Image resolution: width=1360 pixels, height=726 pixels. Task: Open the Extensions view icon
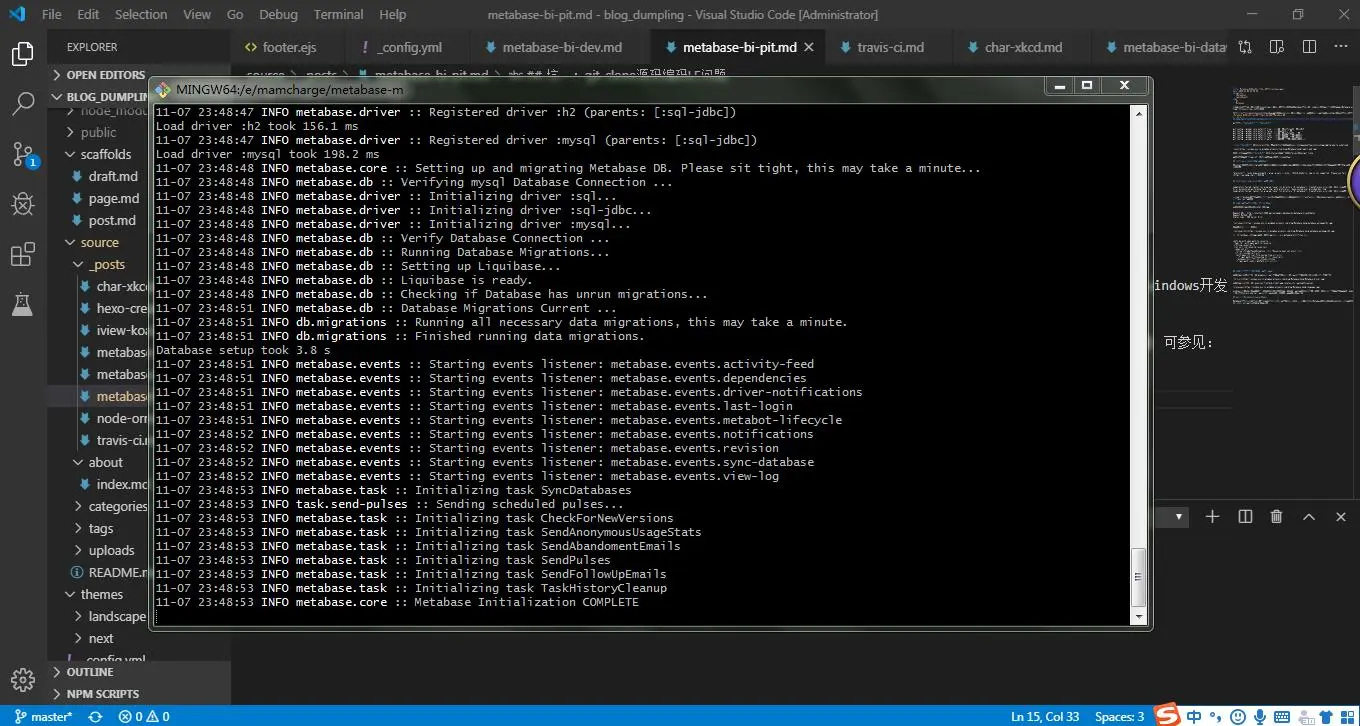[22, 254]
